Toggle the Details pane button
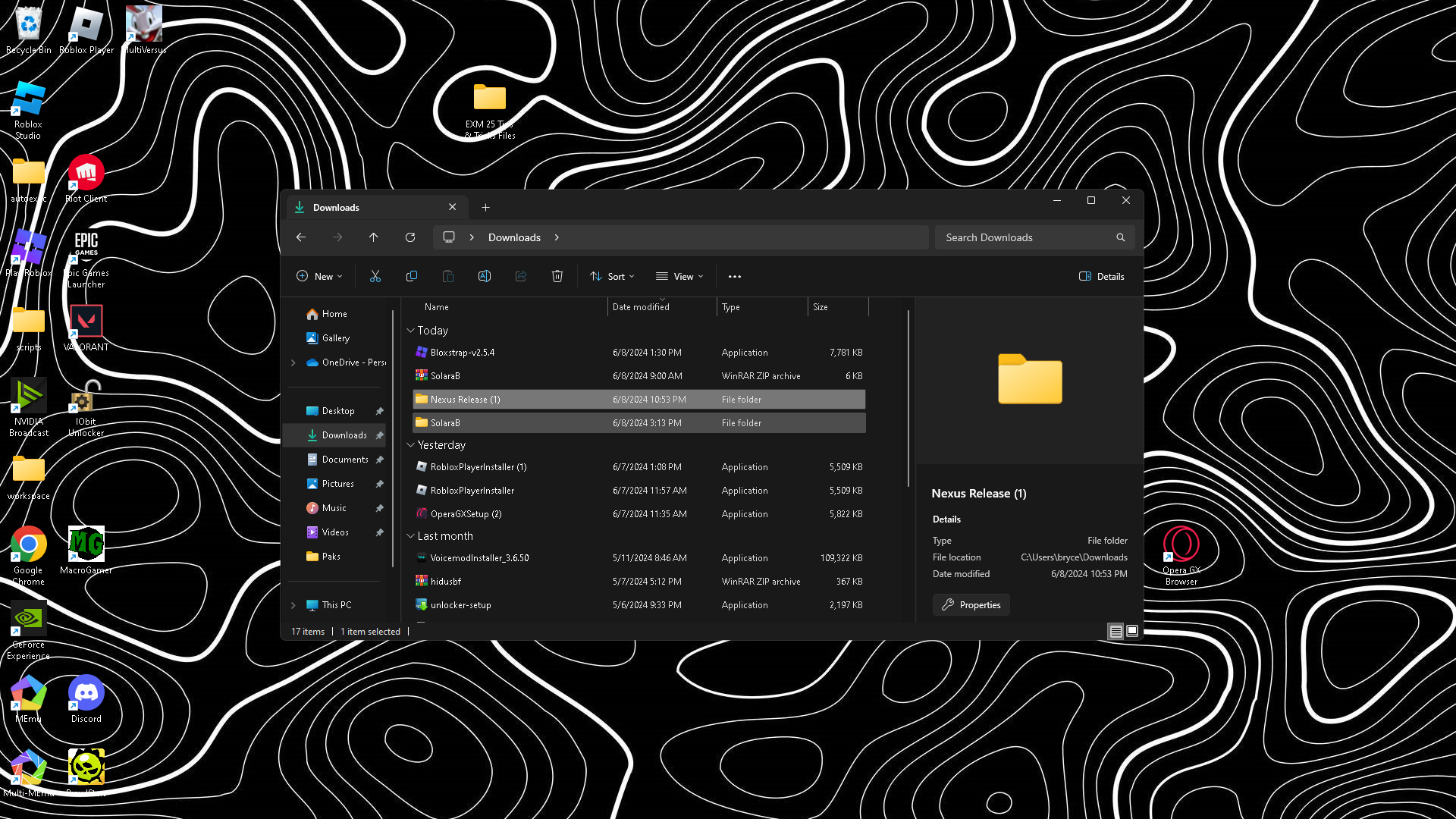The height and width of the screenshot is (819, 1456). (1102, 277)
